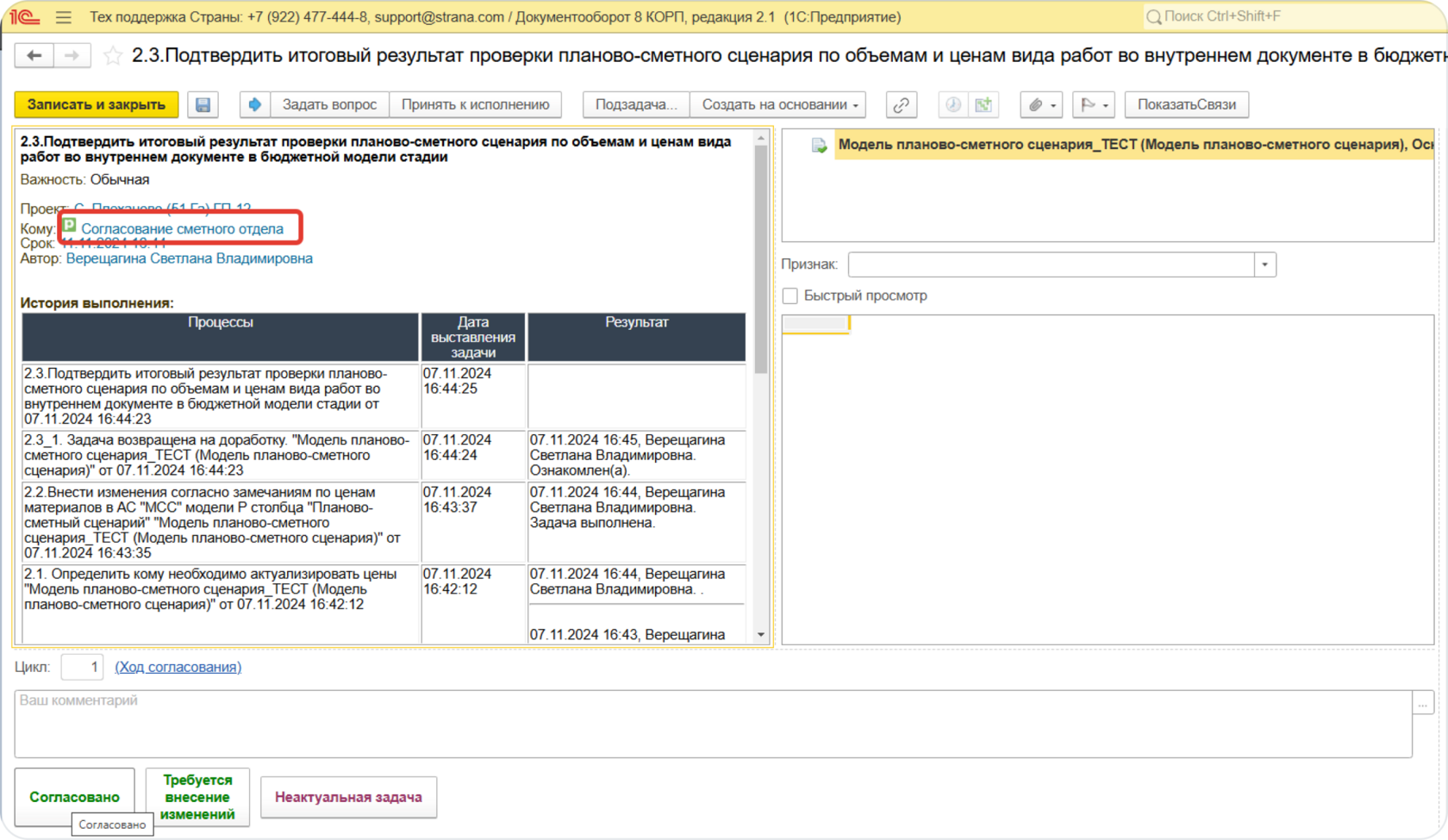Viewport: 1448px width, 840px height.
Task: Click Требуется внесение изменений button
Action: pyautogui.click(x=197, y=797)
